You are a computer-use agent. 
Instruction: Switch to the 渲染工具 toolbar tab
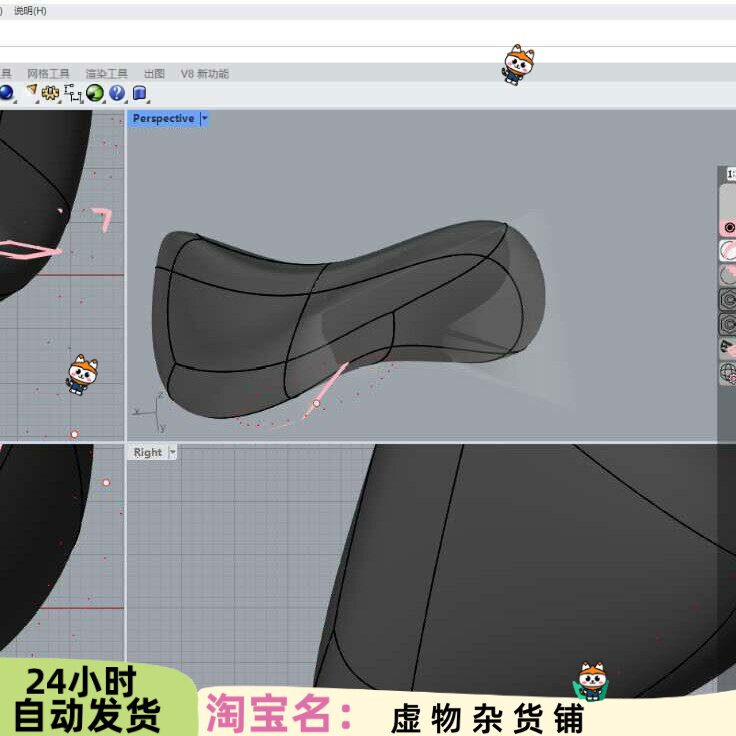107,74
